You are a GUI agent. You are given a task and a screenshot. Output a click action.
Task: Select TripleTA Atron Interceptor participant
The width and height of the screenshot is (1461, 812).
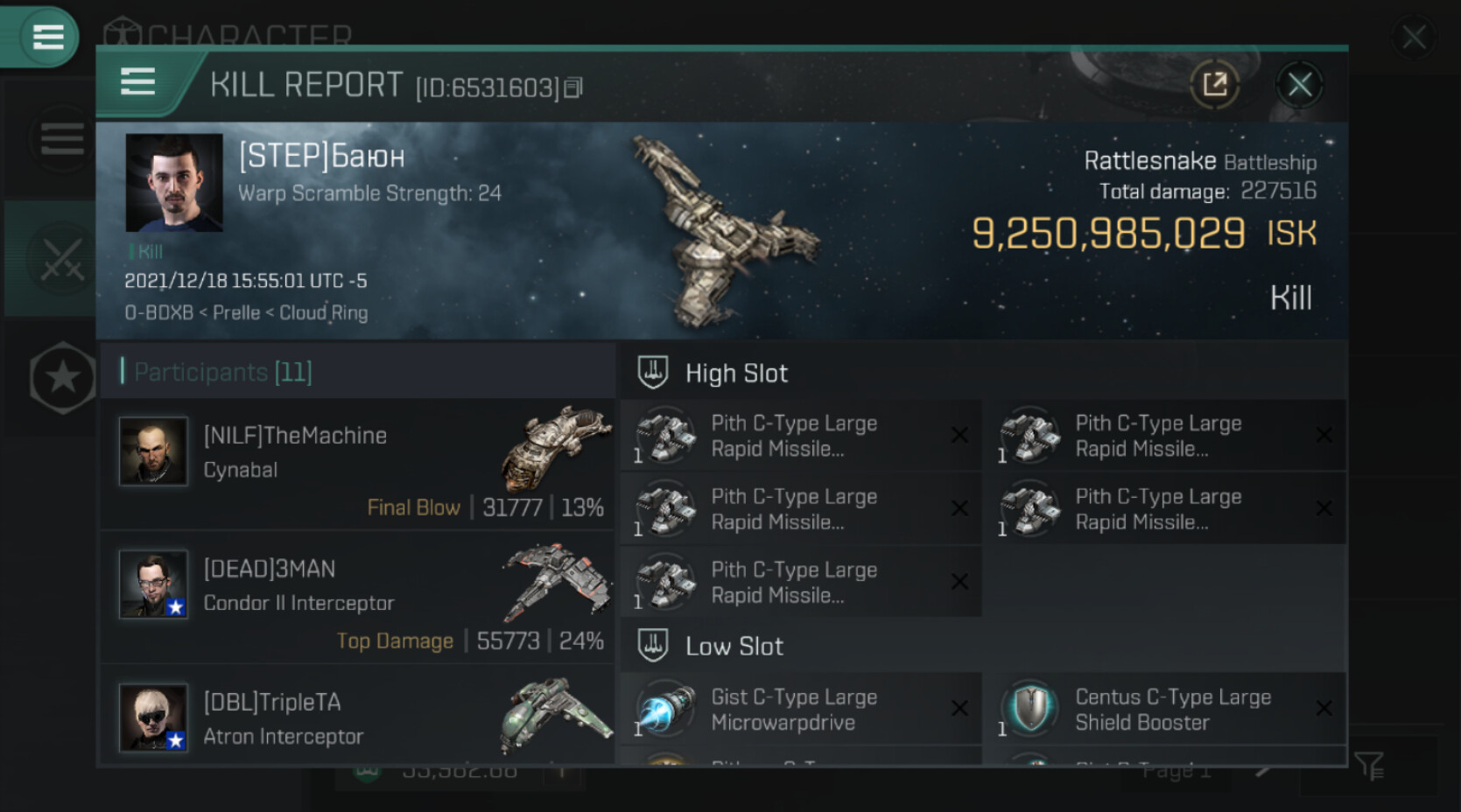(x=359, y=717)
